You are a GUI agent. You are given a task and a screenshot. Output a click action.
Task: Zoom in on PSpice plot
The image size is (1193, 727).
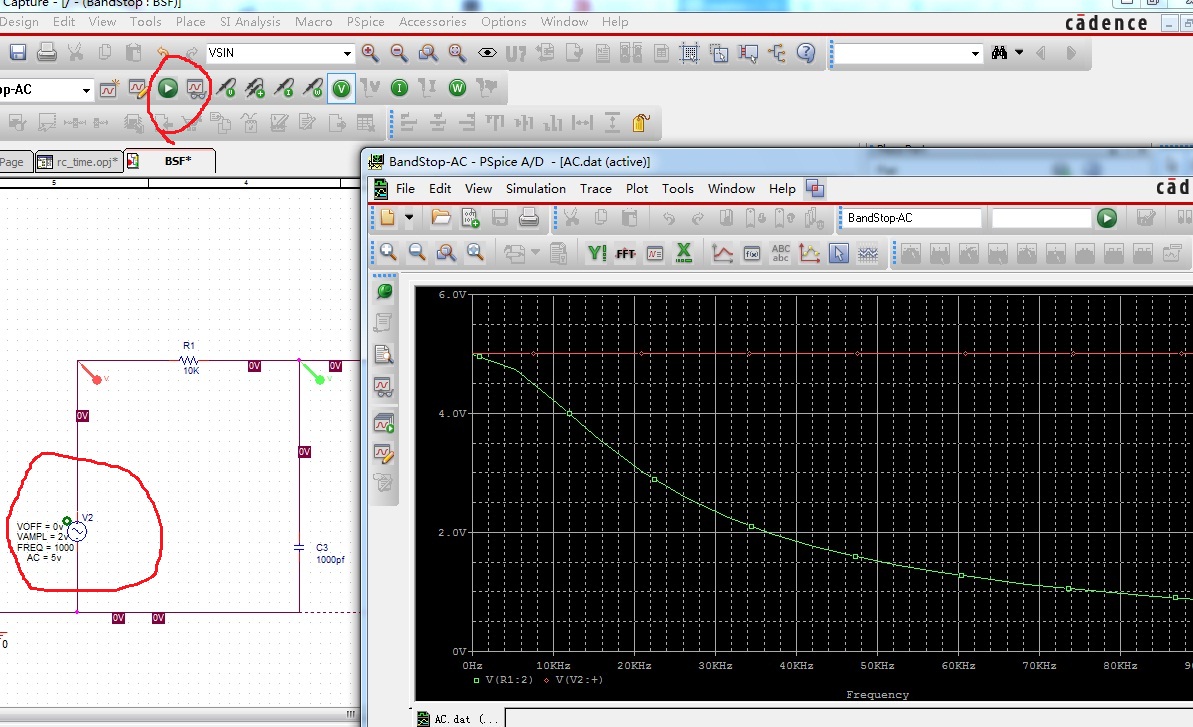(388, 252)
